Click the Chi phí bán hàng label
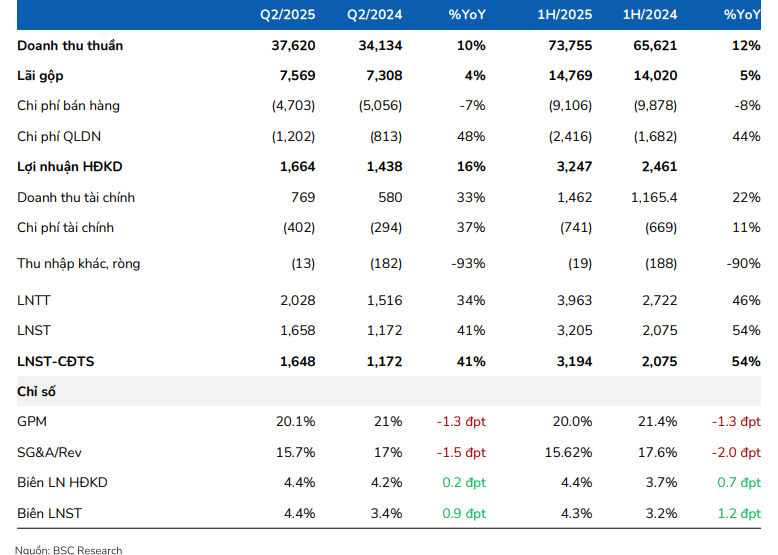 [68, 106]
